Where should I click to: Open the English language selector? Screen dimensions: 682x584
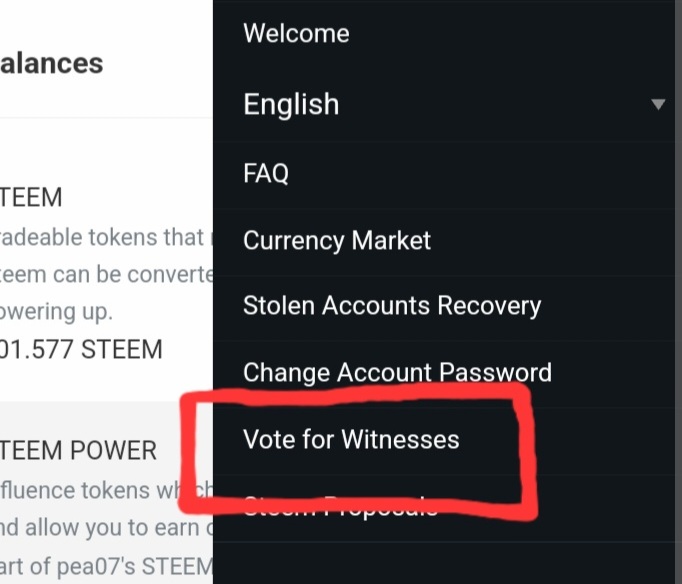coord(292,104)
